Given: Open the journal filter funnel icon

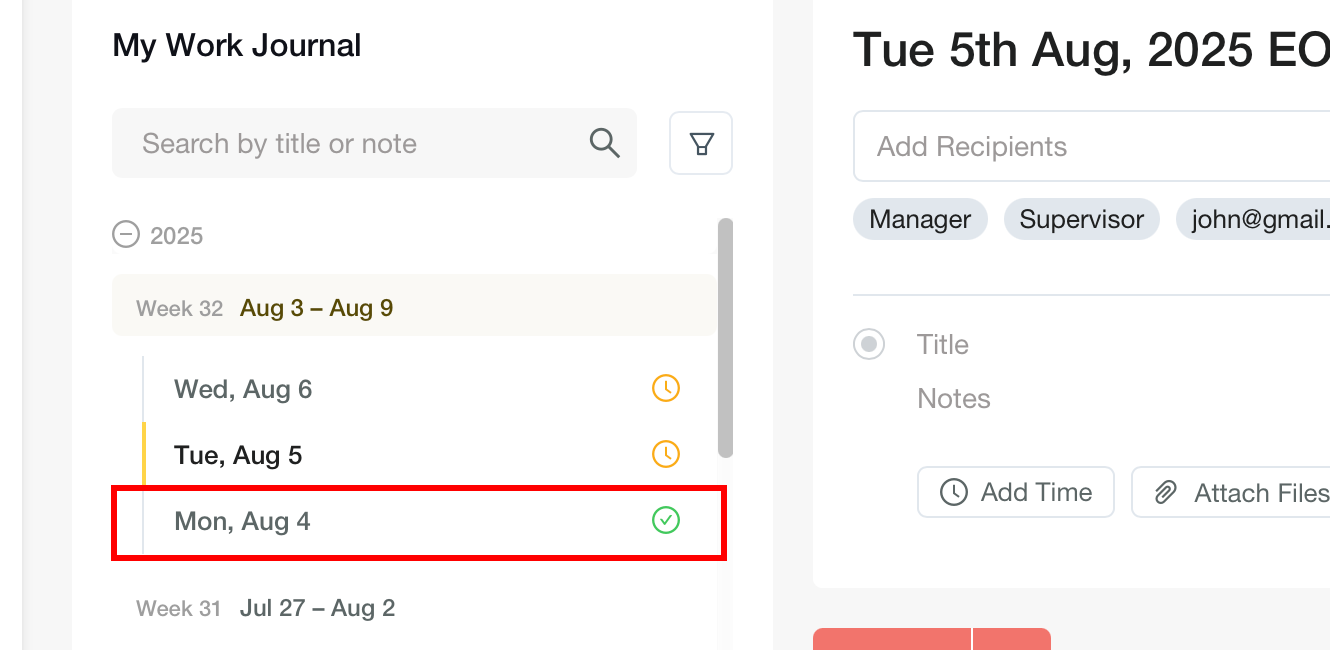Looking at the screenshot, I should (x=701, y=144).
